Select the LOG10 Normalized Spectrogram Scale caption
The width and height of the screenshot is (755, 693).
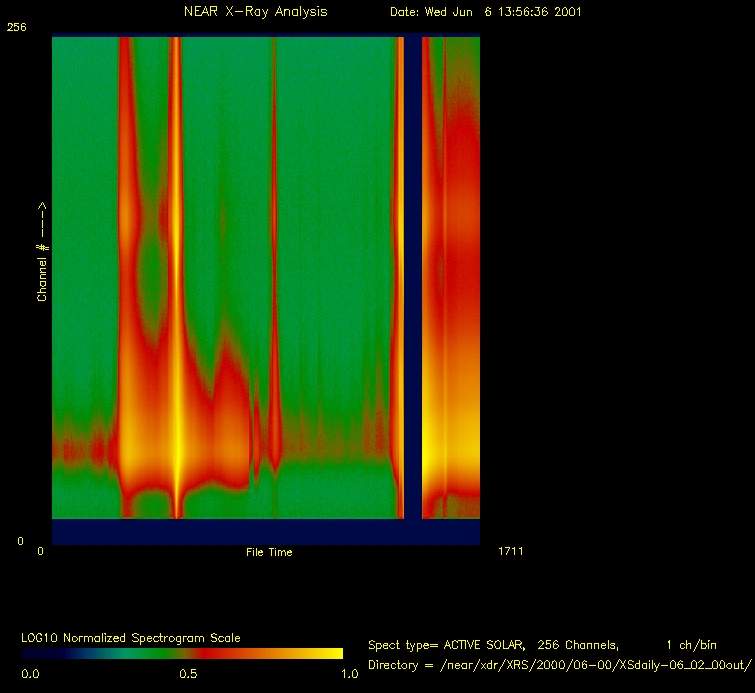131,637
